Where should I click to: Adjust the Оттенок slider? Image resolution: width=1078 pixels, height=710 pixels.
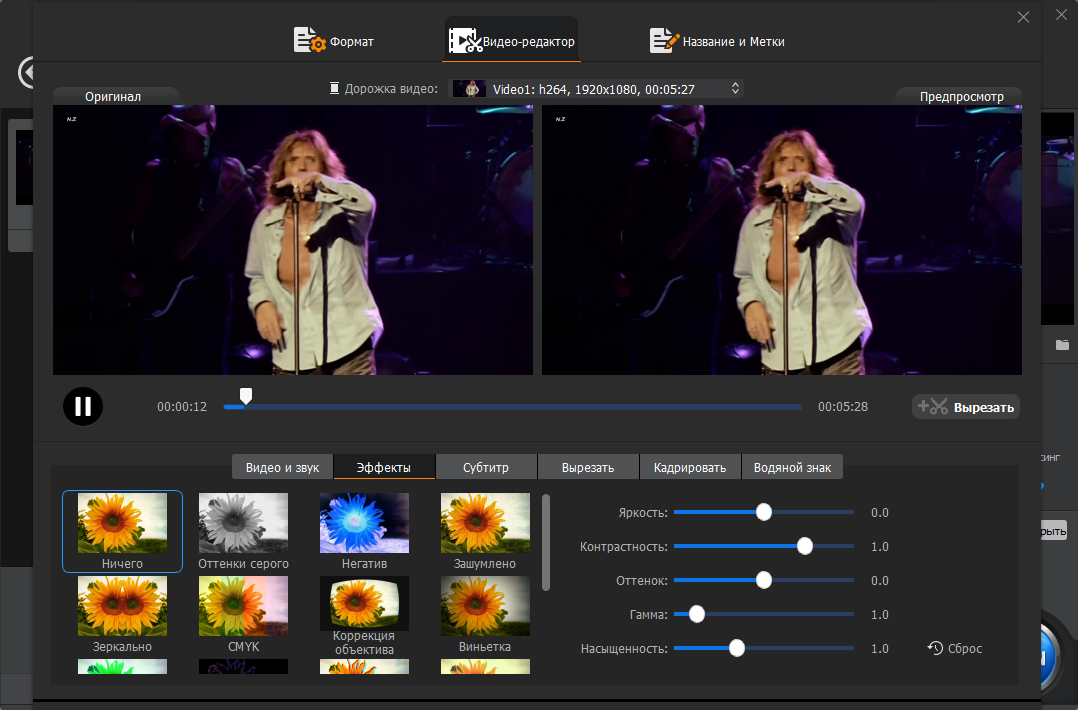763,580
